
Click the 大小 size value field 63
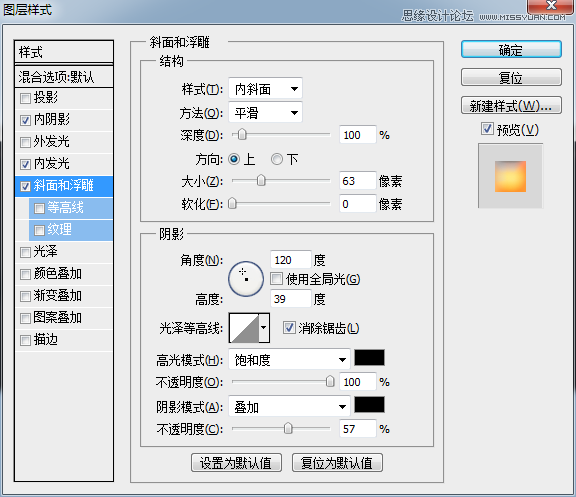coord(358,181)
